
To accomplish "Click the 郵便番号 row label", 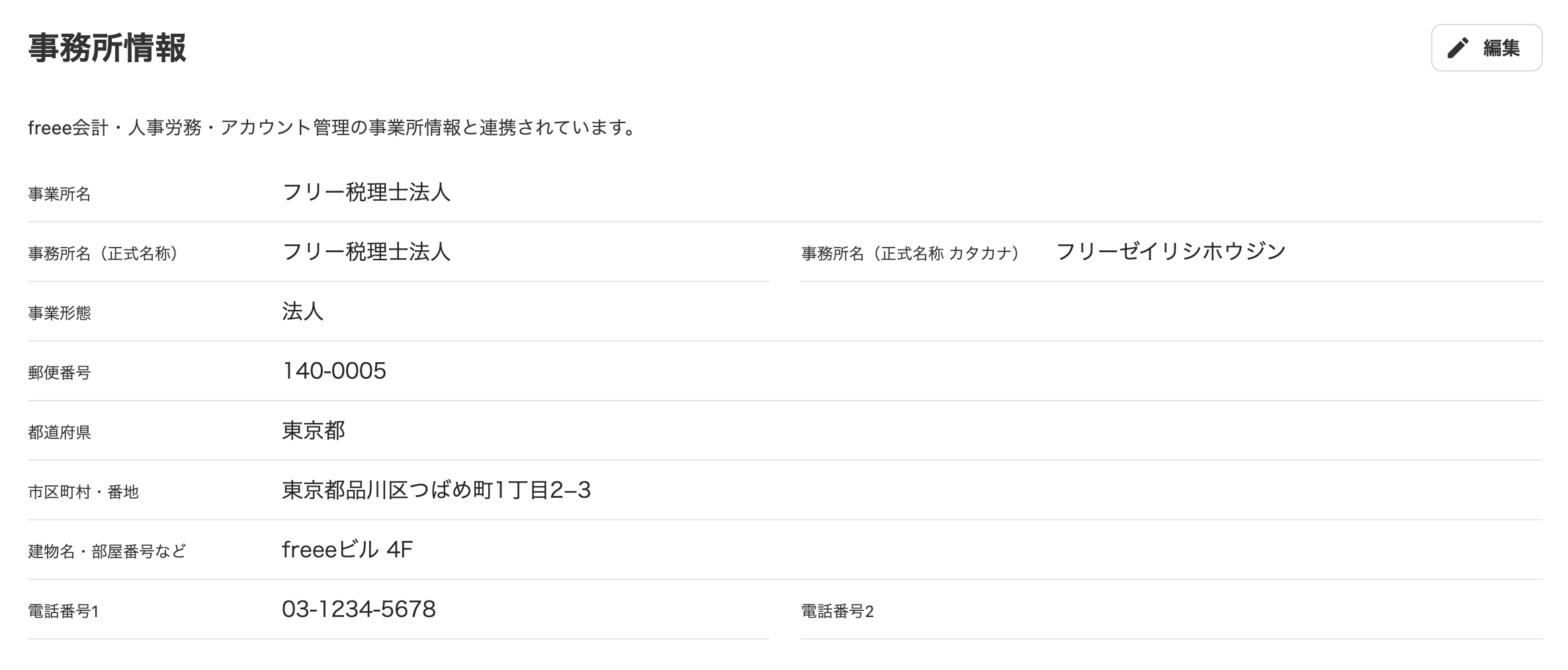I will point(59,373).
